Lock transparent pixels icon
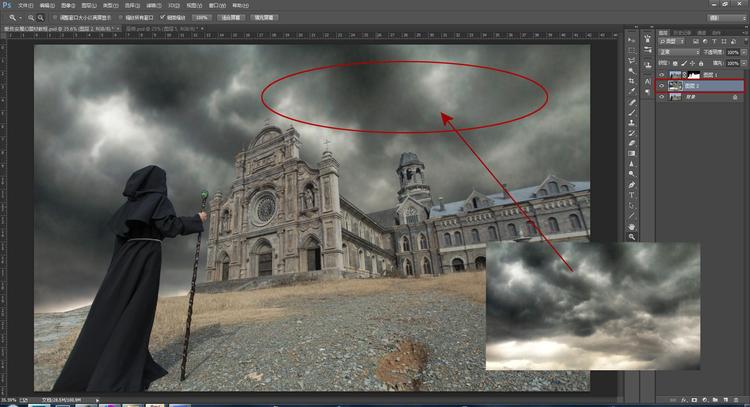Viewport: 750px width, 407px height. click(x=675, y=63)
